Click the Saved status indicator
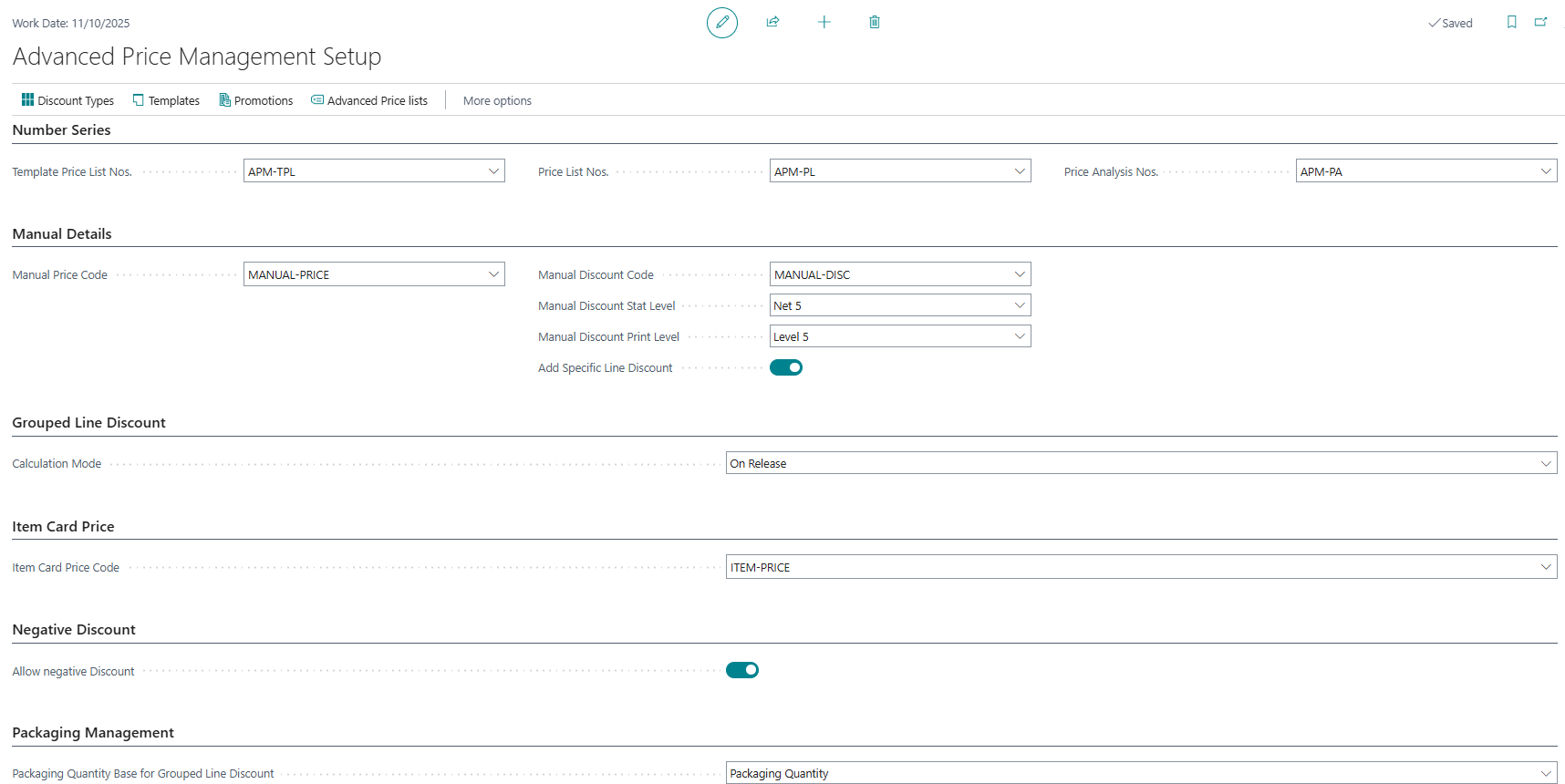This screenshot has width=1565, height=784. point(1450,23)
